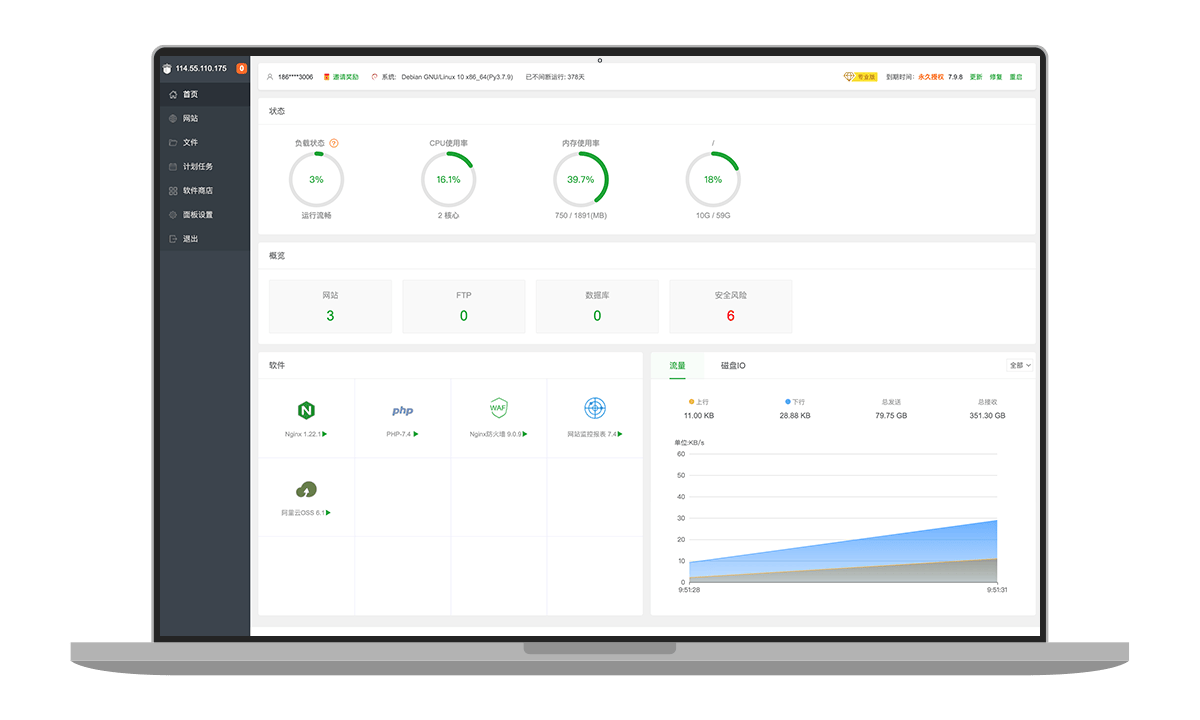Image resolution: width=1200 pixels, height=720 pixels.
Task: Open the 软件商店 software store item
Action: pos(205,190)
